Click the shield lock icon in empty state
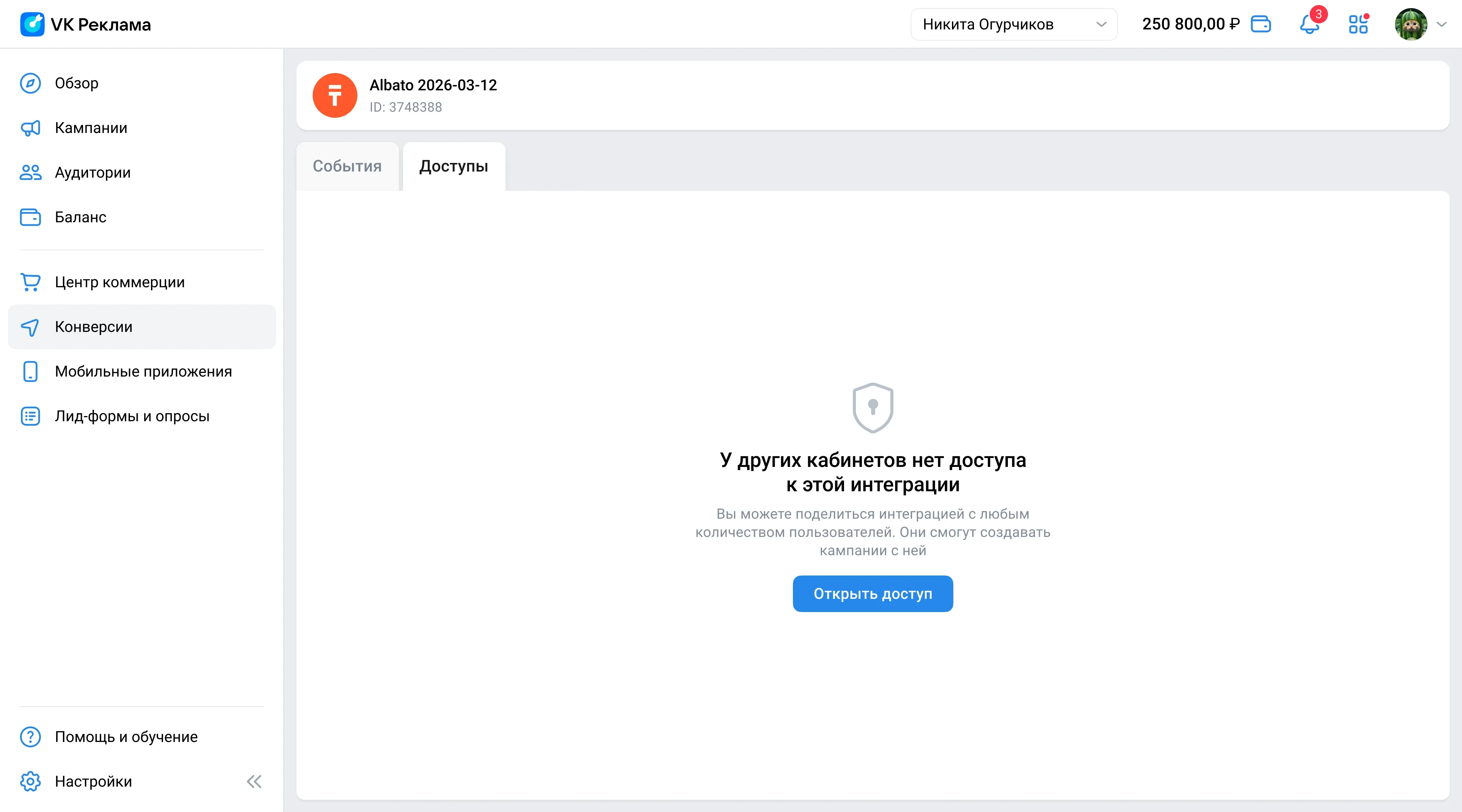Viewport: 1462px width, 812px height. pos(873,407)
